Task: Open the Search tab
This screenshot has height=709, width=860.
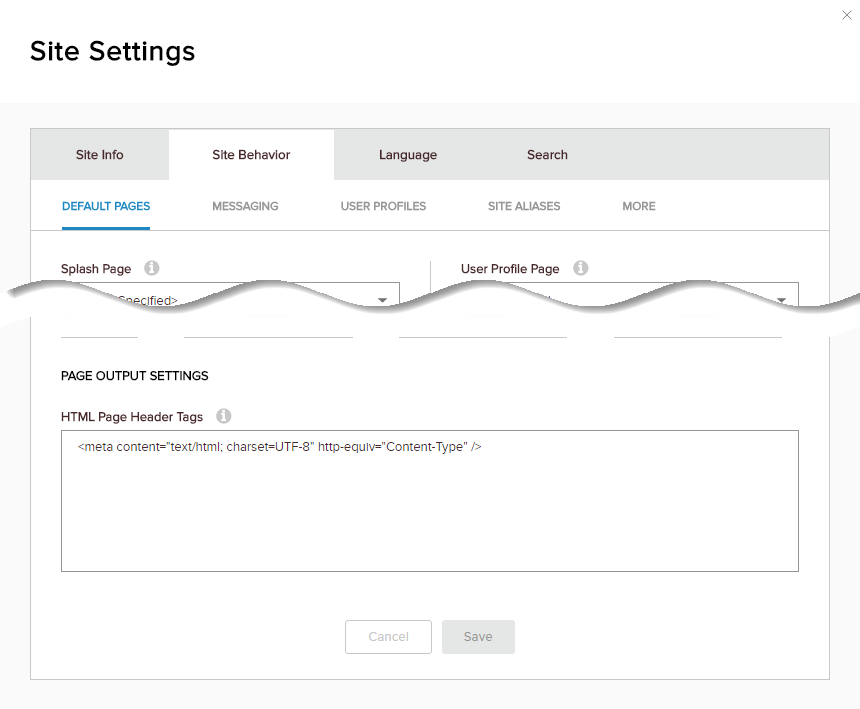Action: [547, 155]
